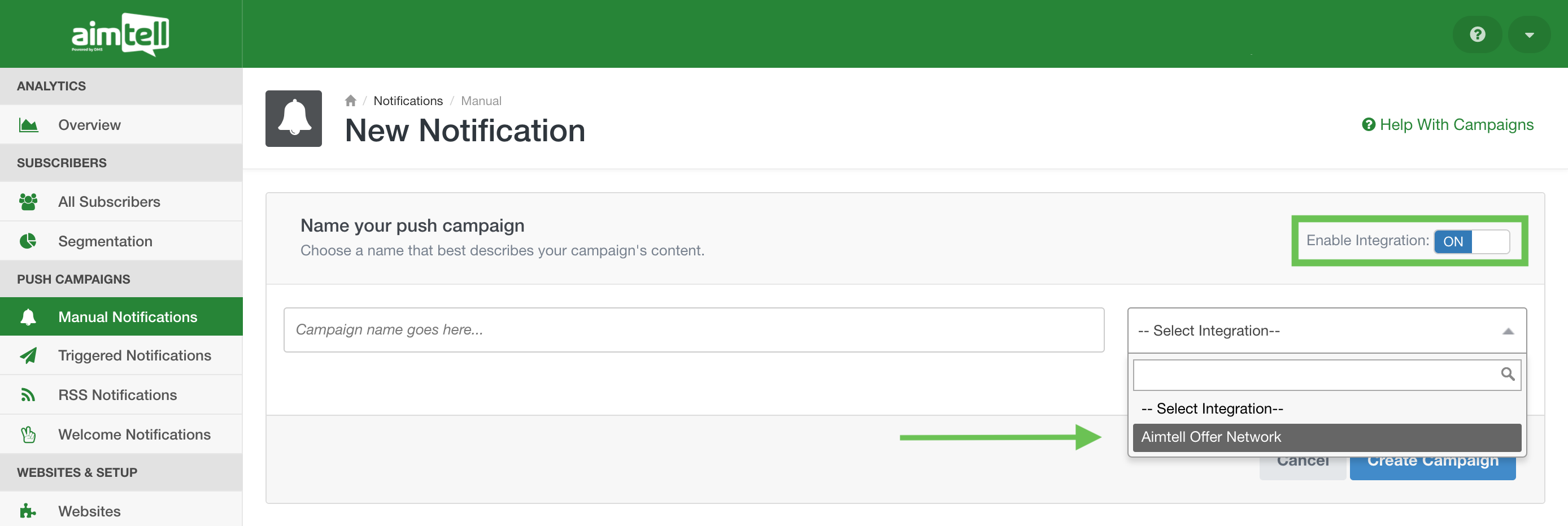This screenshot has width=1568, height=526.
Task: Open the help question mark icon
Action: click(1477, 34)
